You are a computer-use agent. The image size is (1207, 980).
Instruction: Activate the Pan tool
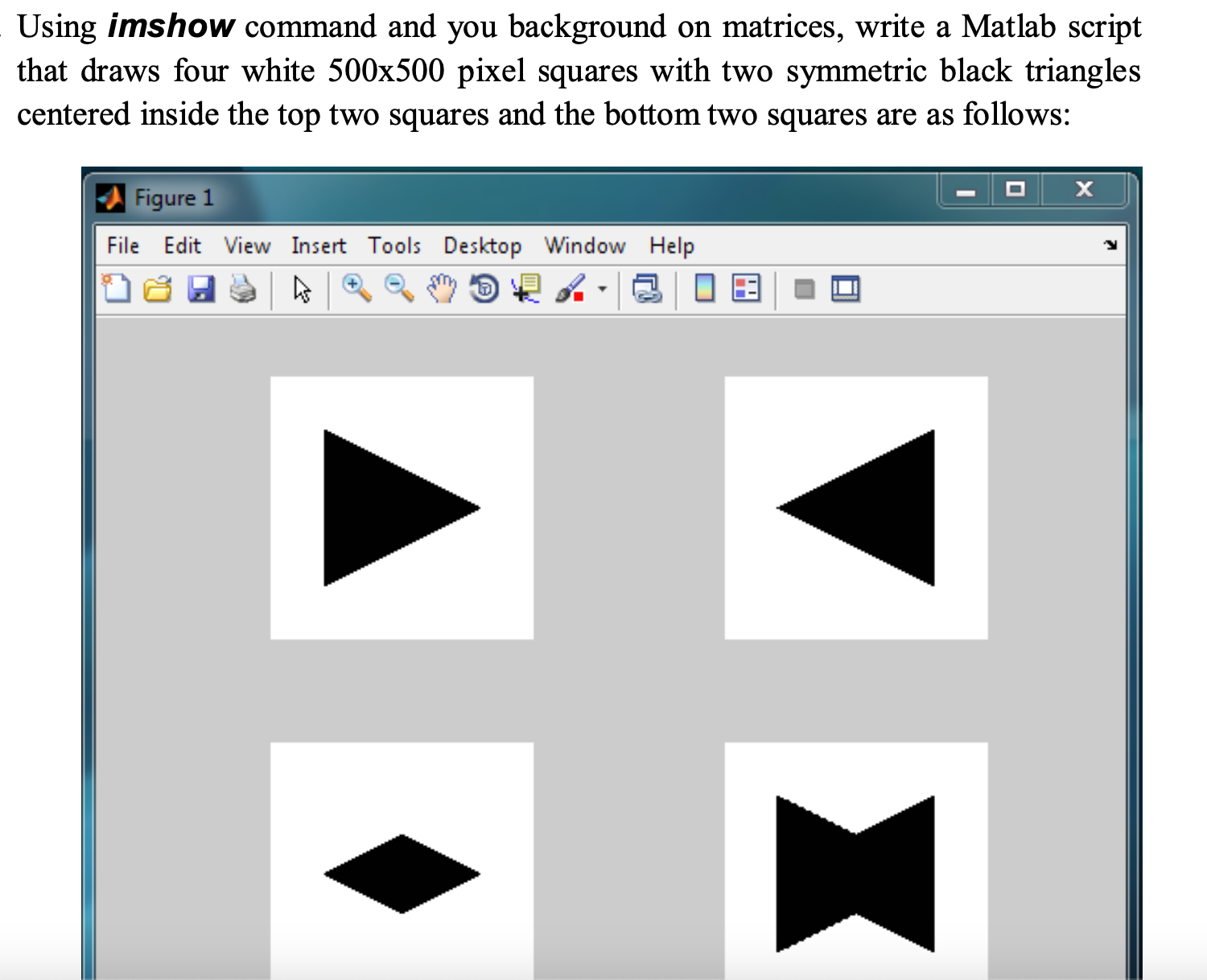point(441,290)
